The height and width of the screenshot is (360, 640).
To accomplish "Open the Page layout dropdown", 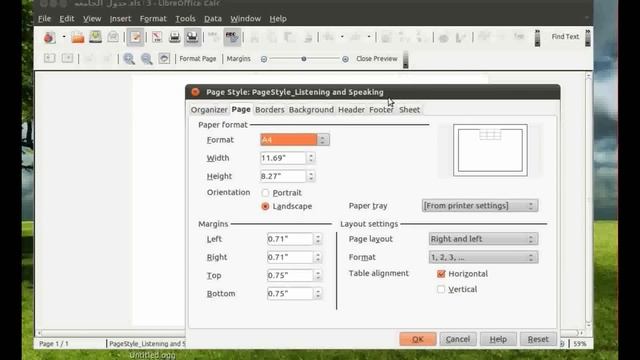I will 483,239.
